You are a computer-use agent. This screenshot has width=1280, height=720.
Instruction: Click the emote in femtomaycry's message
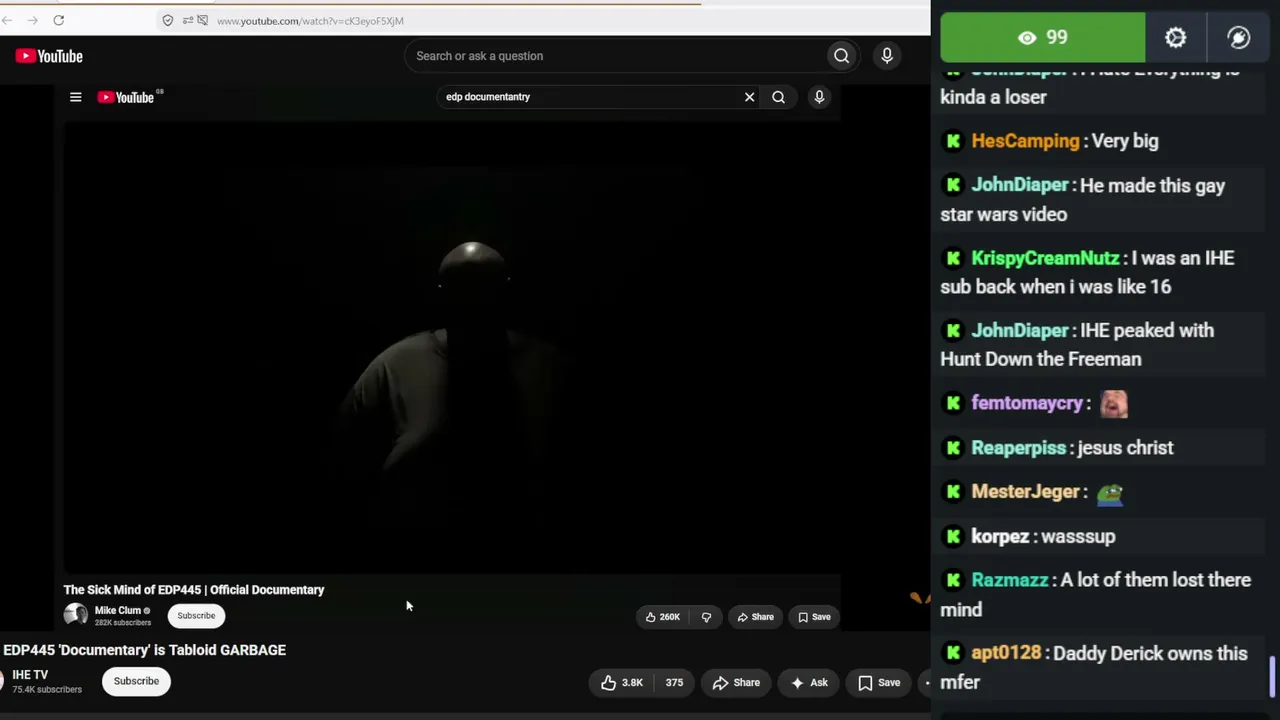pyautogui.click(x=1114, y=403)
